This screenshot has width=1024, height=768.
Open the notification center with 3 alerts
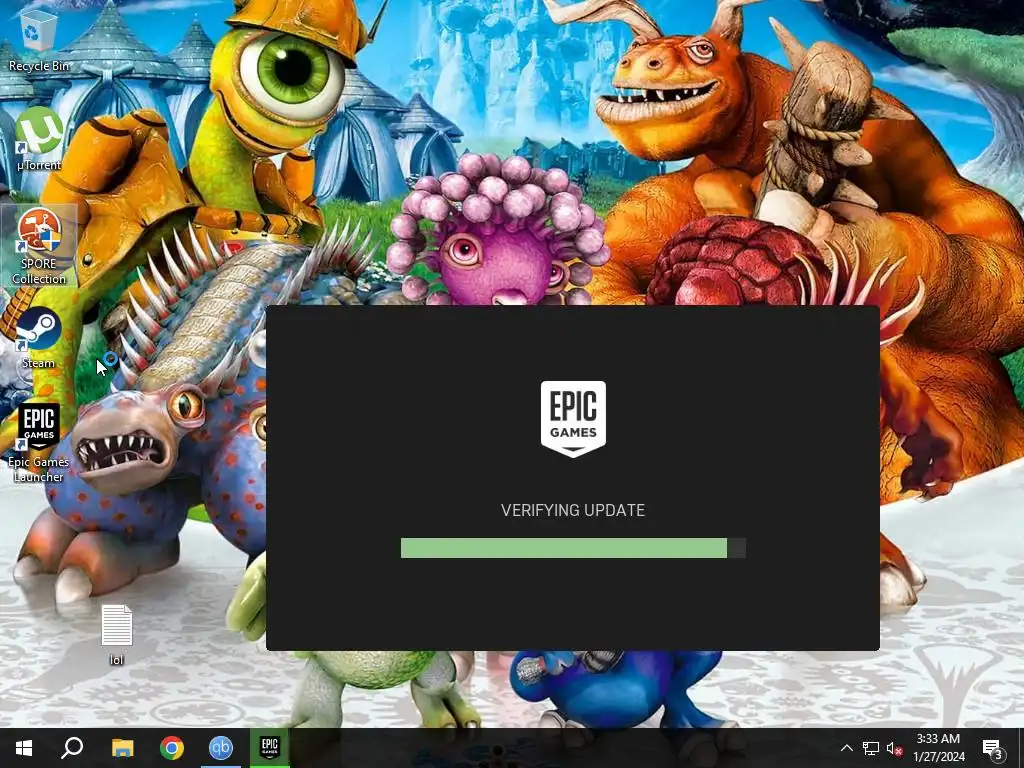[x=993, y=748]
